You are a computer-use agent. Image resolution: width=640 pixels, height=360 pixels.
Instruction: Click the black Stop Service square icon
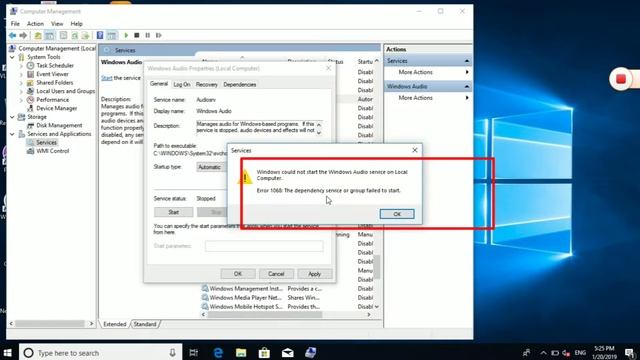click(137, 36)
